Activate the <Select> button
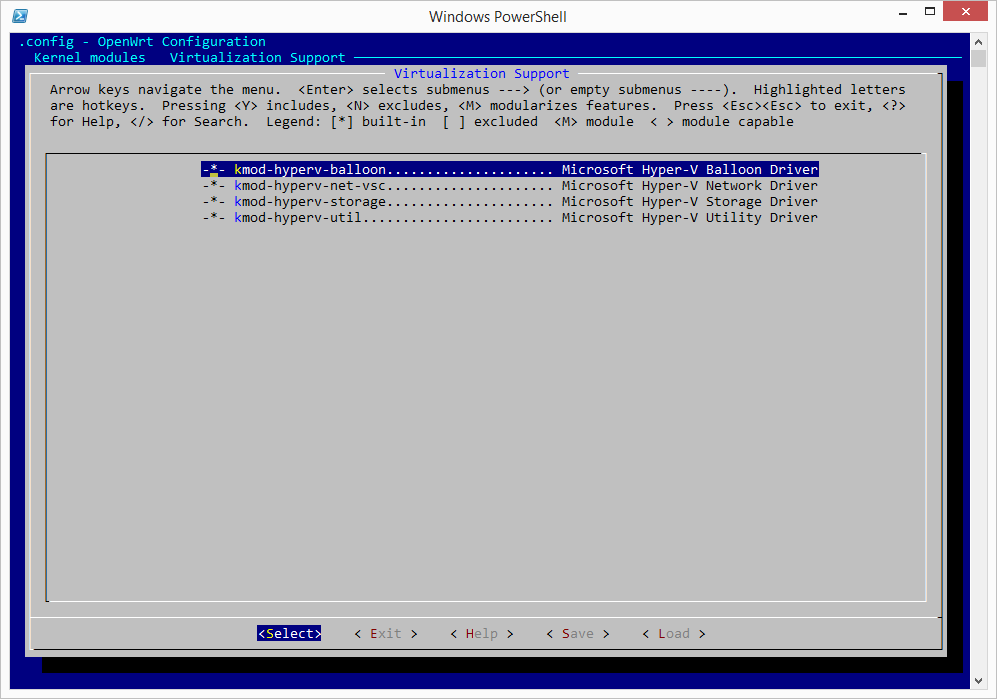 click(x=289, y=633)
